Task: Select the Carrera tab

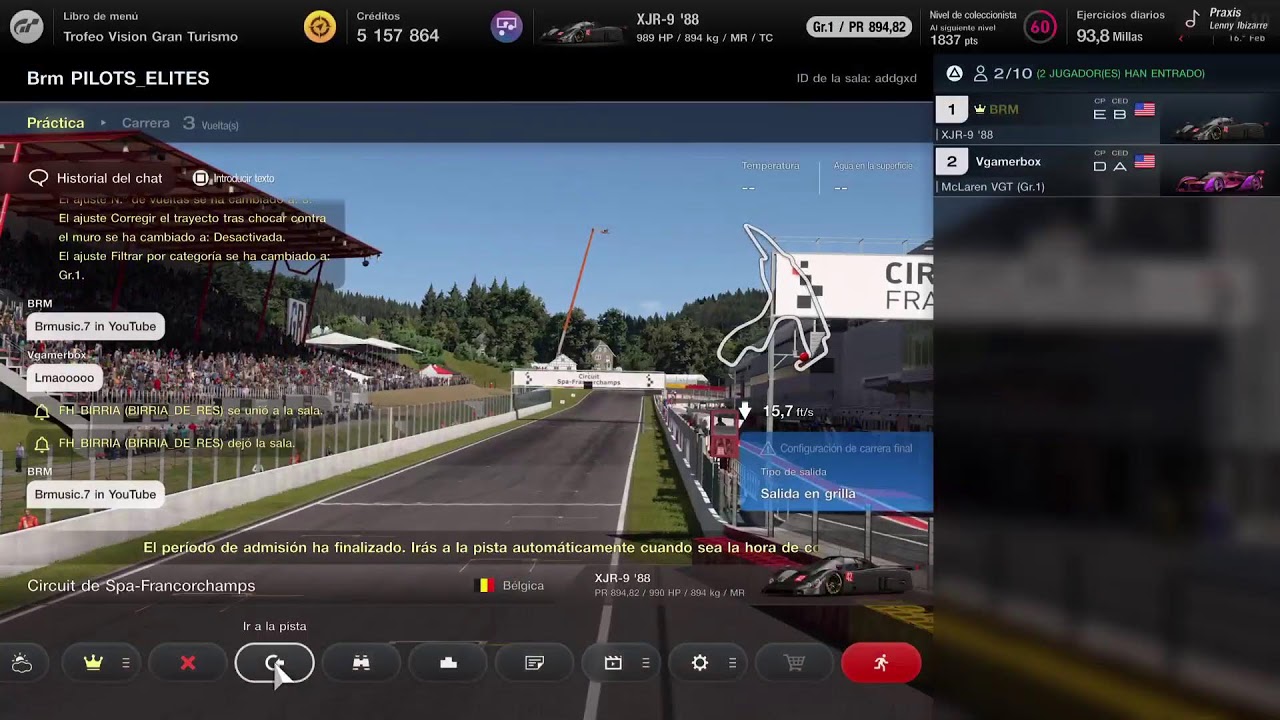Action: tap(146, 123)
